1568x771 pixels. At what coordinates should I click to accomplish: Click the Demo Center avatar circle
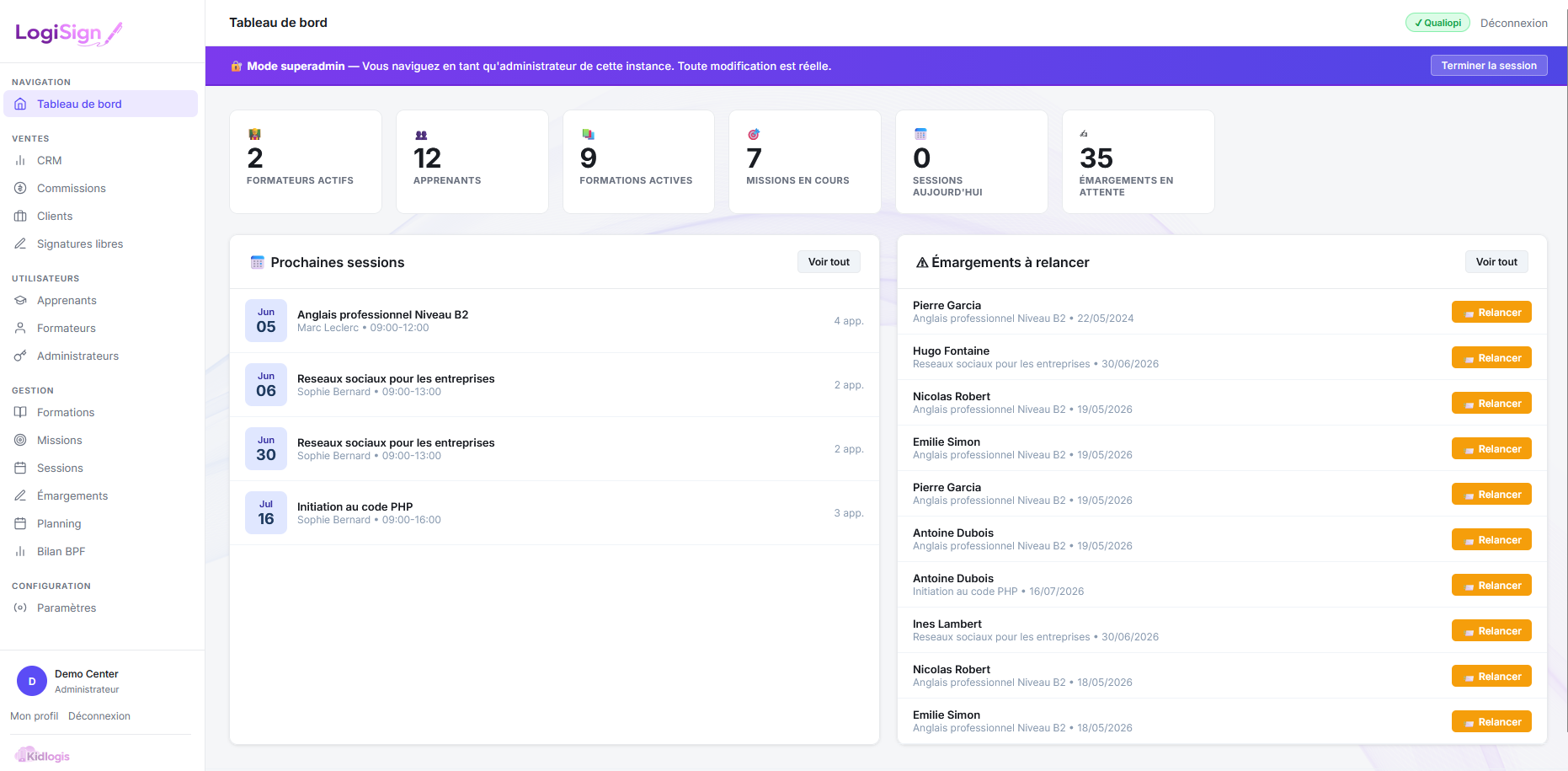tap(32, 681)
